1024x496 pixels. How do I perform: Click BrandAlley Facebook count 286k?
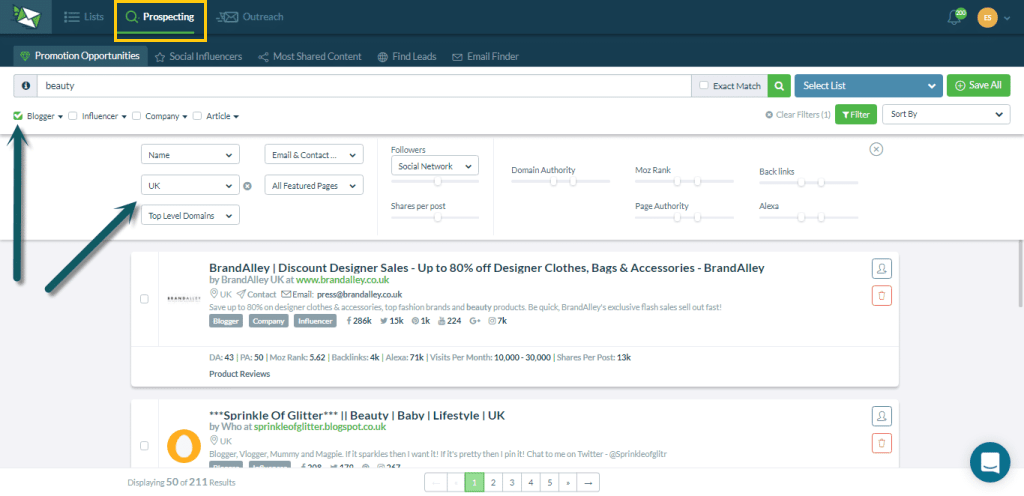(x=359, y=320)
